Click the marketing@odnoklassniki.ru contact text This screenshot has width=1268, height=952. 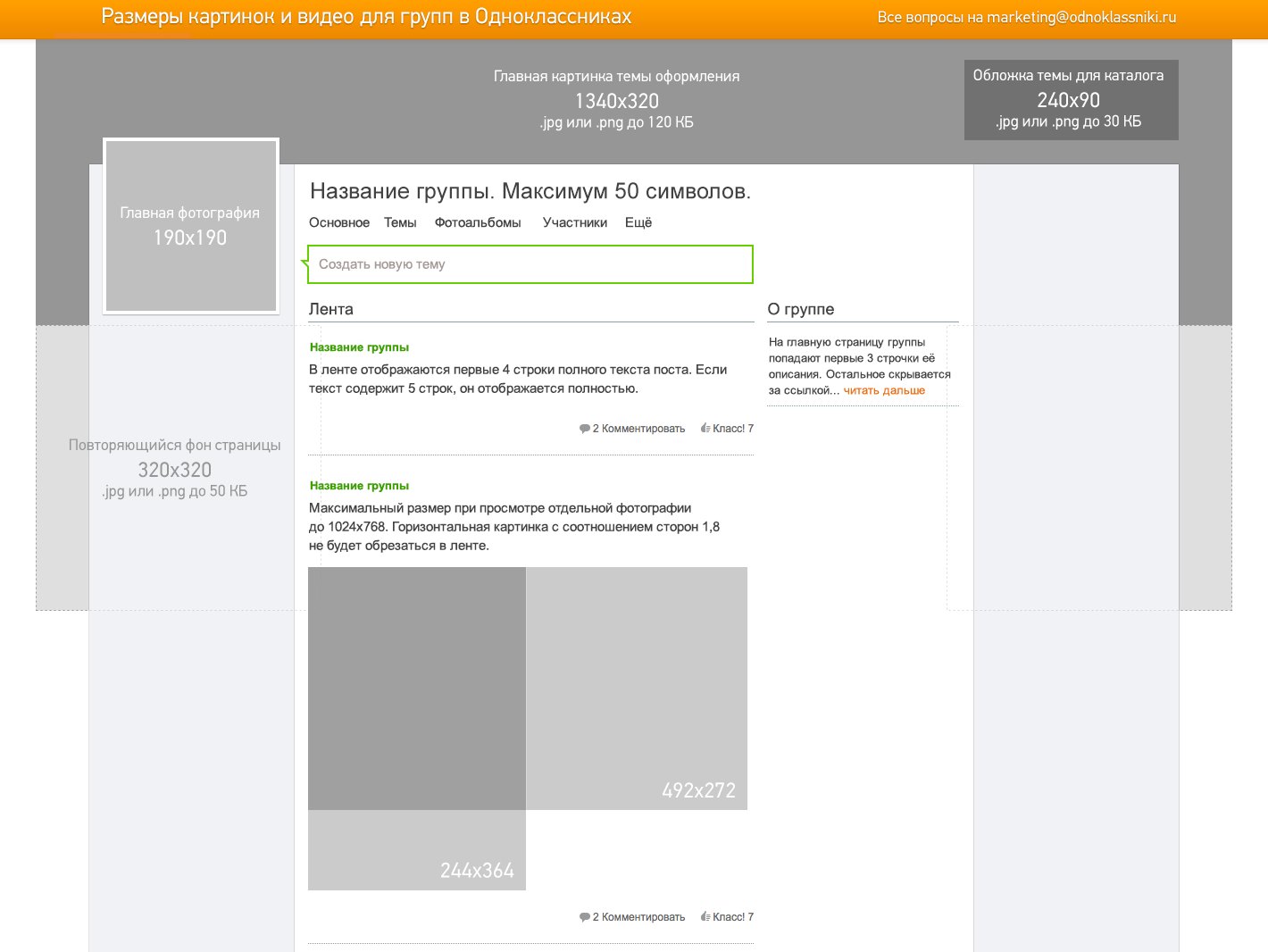click(1081, 17)
